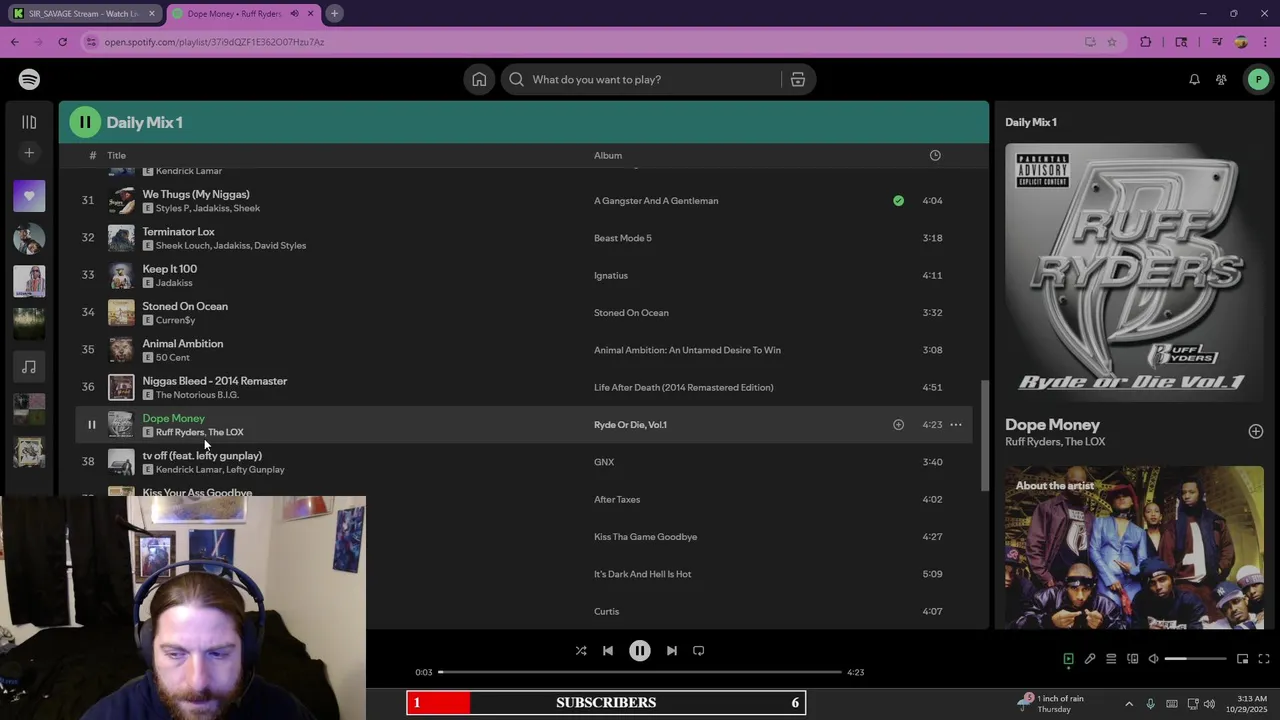The image size is (1280, 720).
Task: Adjust the Spotify volume slider
Action: pos(1195,659)
